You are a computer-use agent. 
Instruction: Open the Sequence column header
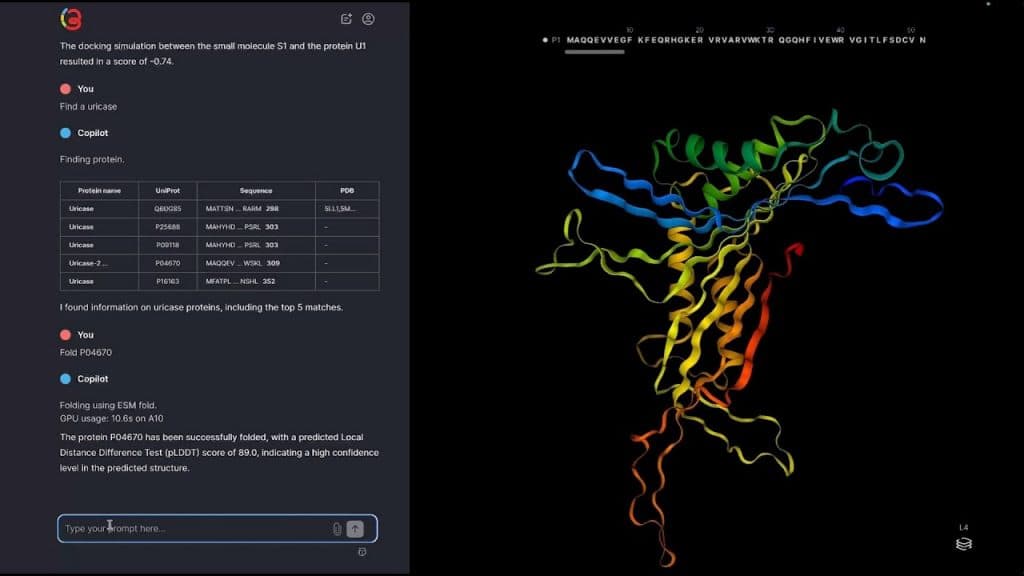click(x=256, y=190)
